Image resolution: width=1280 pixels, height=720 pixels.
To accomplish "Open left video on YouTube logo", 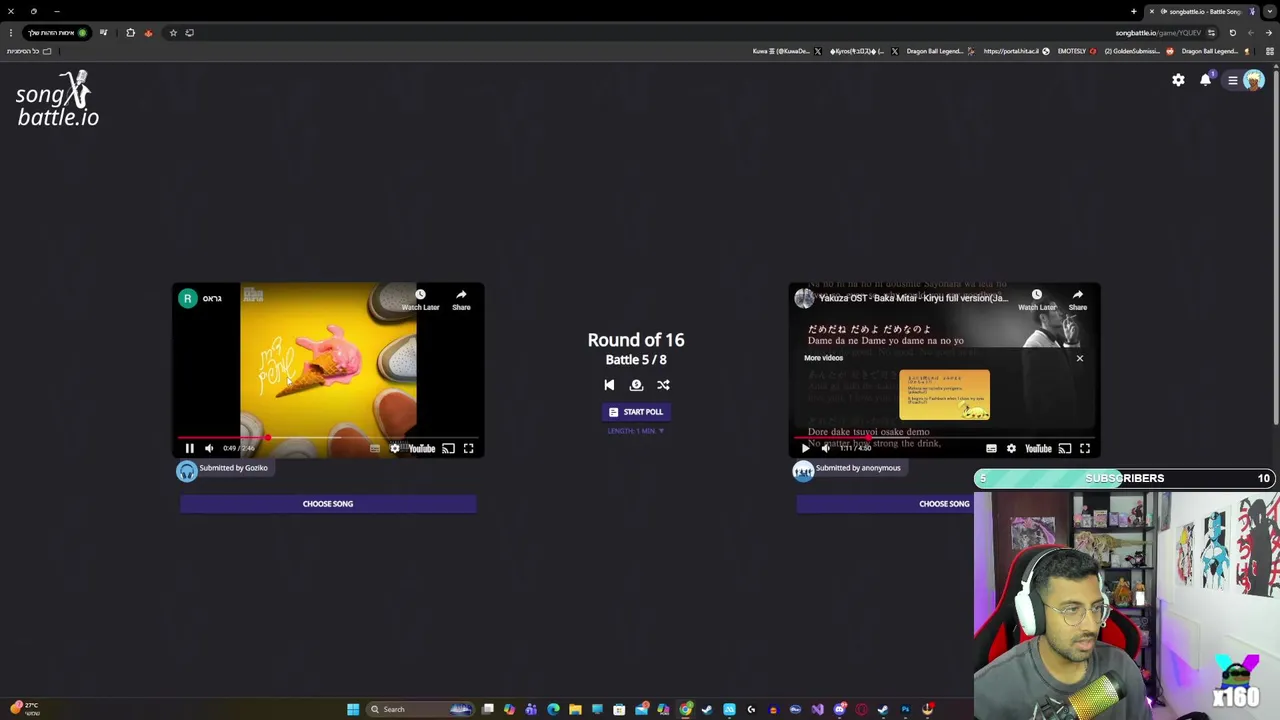I will [422, 449].
